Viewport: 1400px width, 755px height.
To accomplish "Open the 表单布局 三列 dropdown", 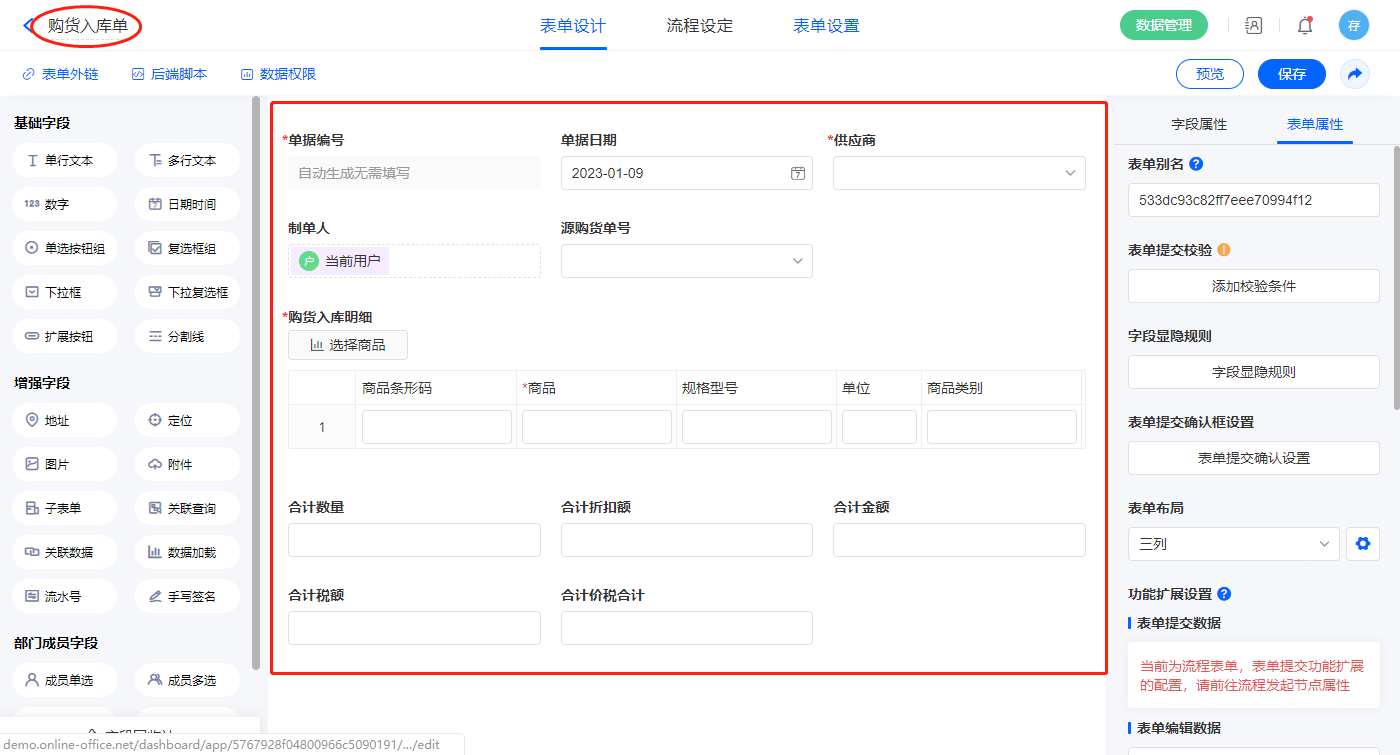I will (1233, 544).
